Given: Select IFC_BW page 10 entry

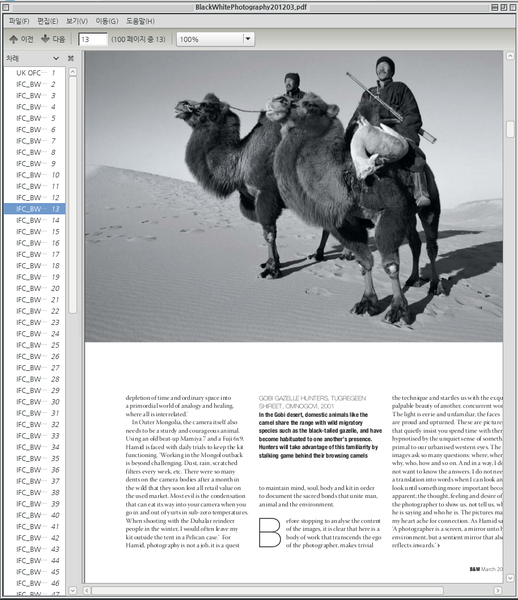Looking at the screenshot, I should click(x=35, y=175).
